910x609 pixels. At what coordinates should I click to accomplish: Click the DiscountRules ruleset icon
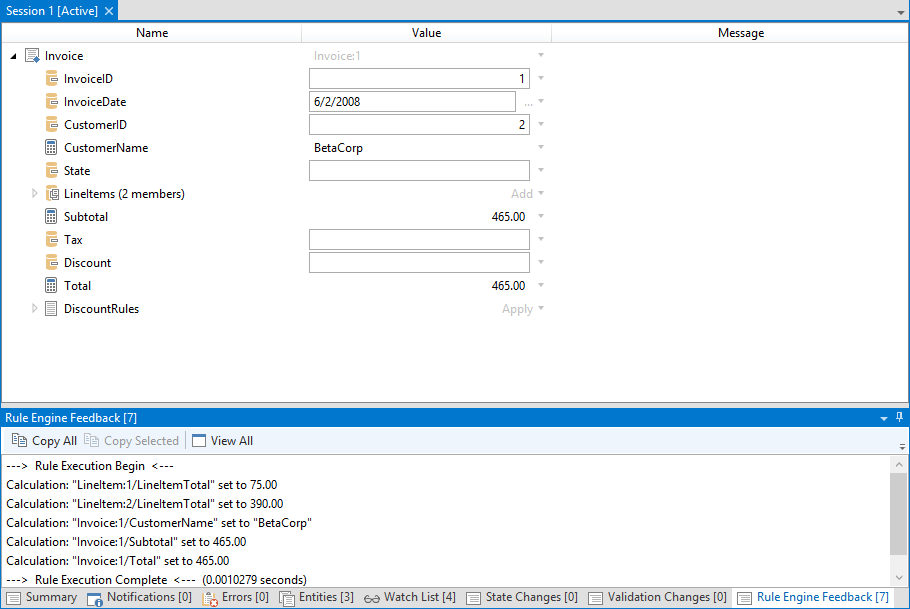click(x=52, y=309)
